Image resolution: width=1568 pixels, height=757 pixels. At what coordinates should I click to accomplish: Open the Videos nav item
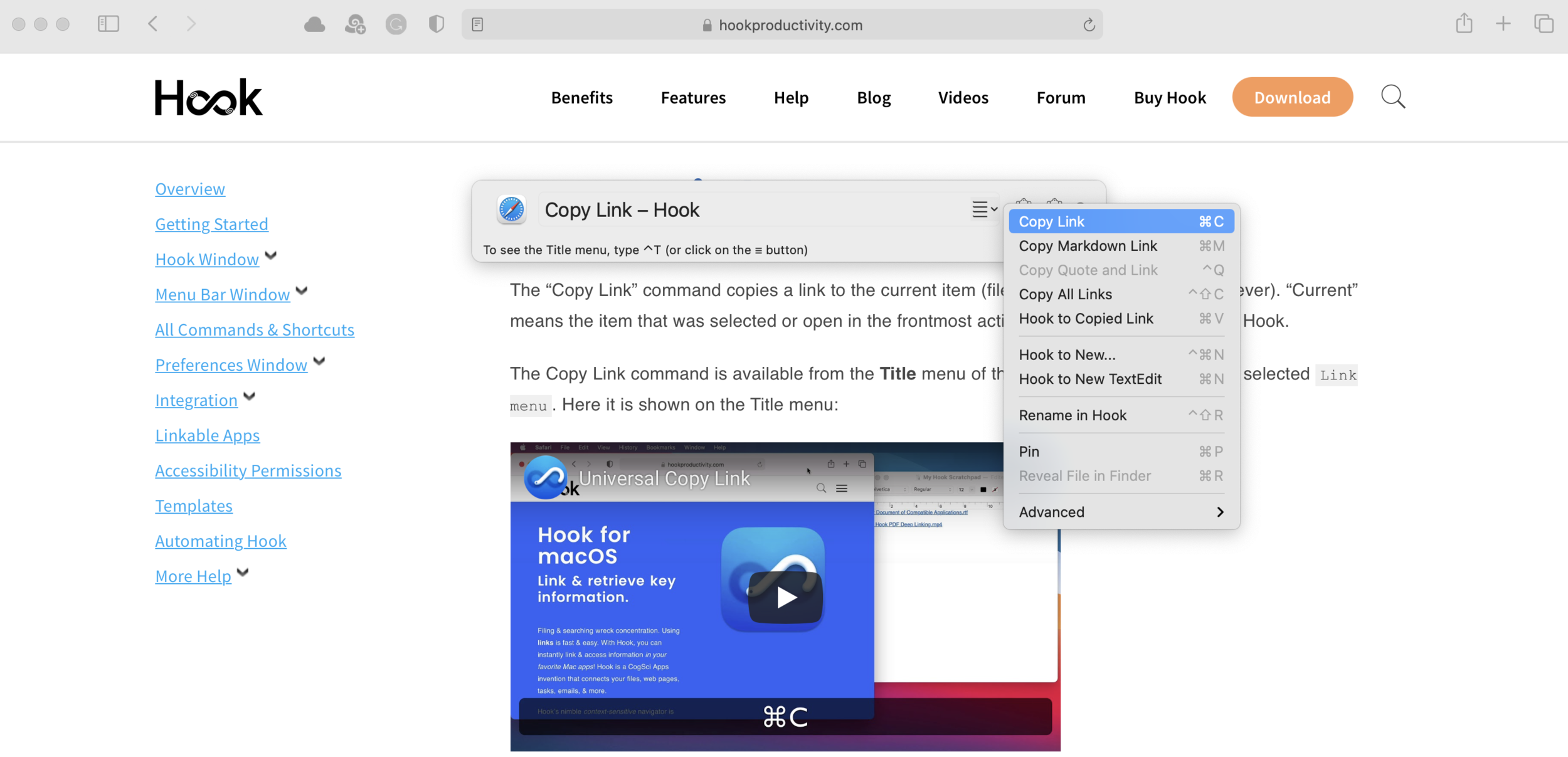point(963,98)
